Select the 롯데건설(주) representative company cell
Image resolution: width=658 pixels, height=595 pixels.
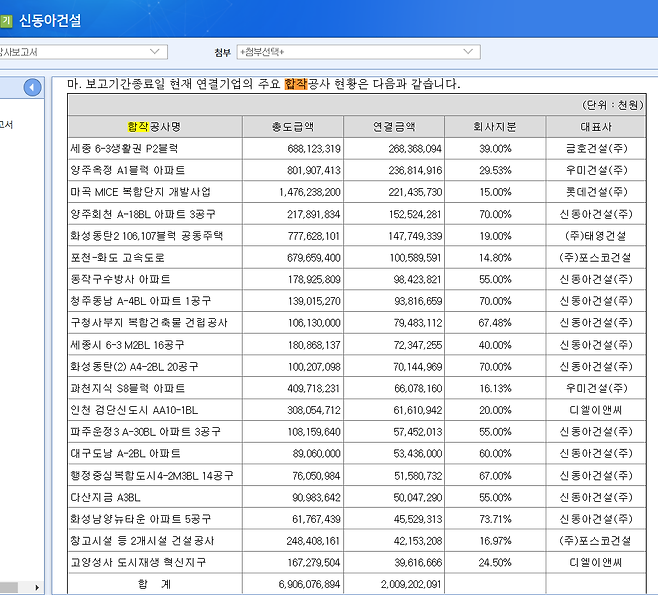coord(596,192)
